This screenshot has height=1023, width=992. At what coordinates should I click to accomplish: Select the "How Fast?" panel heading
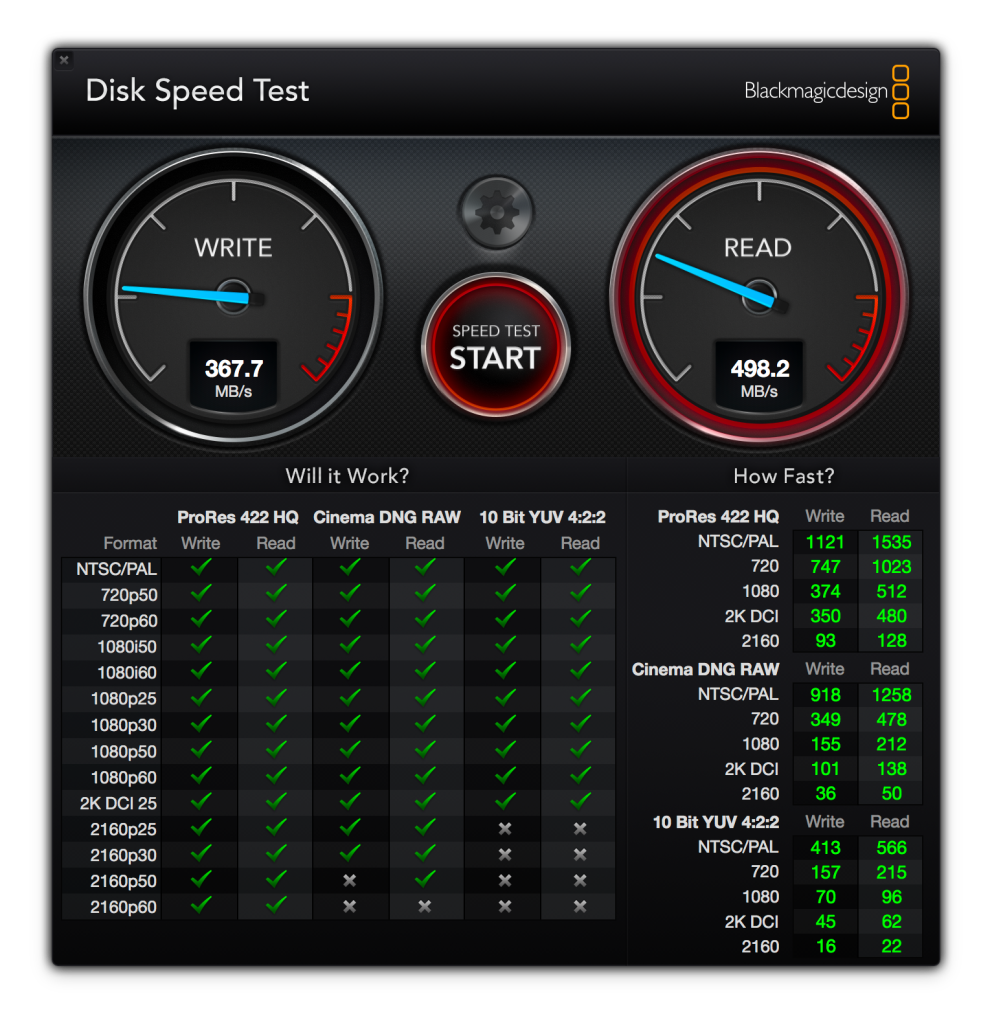pos(783,476)
